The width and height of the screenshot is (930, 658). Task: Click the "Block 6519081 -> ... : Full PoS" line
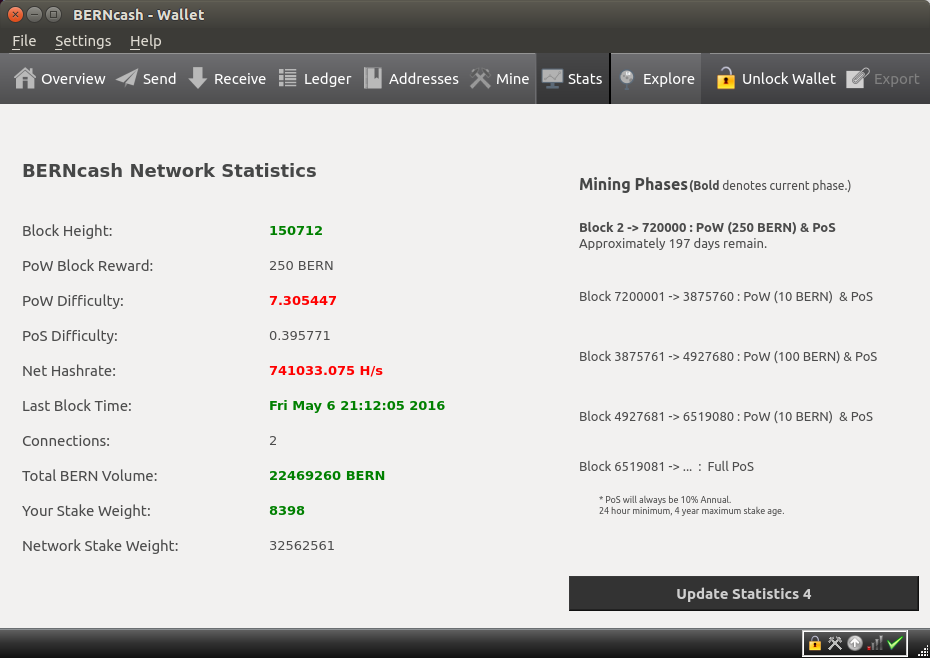click(x=667, y=466)
